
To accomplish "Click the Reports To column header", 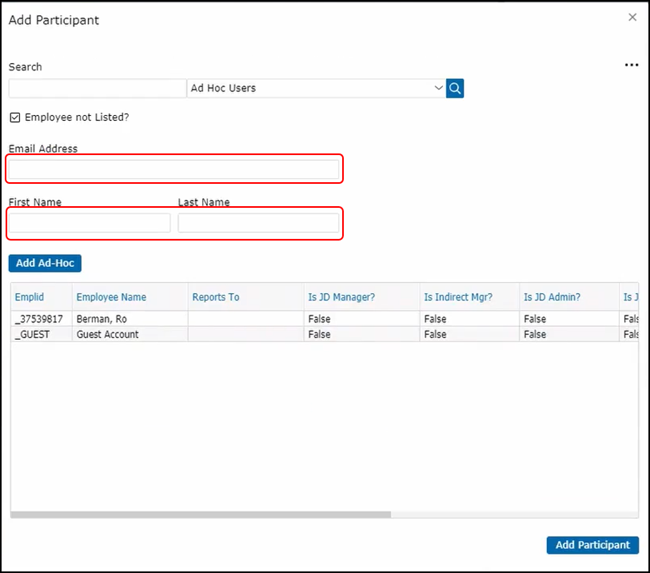I will point(216,297).
